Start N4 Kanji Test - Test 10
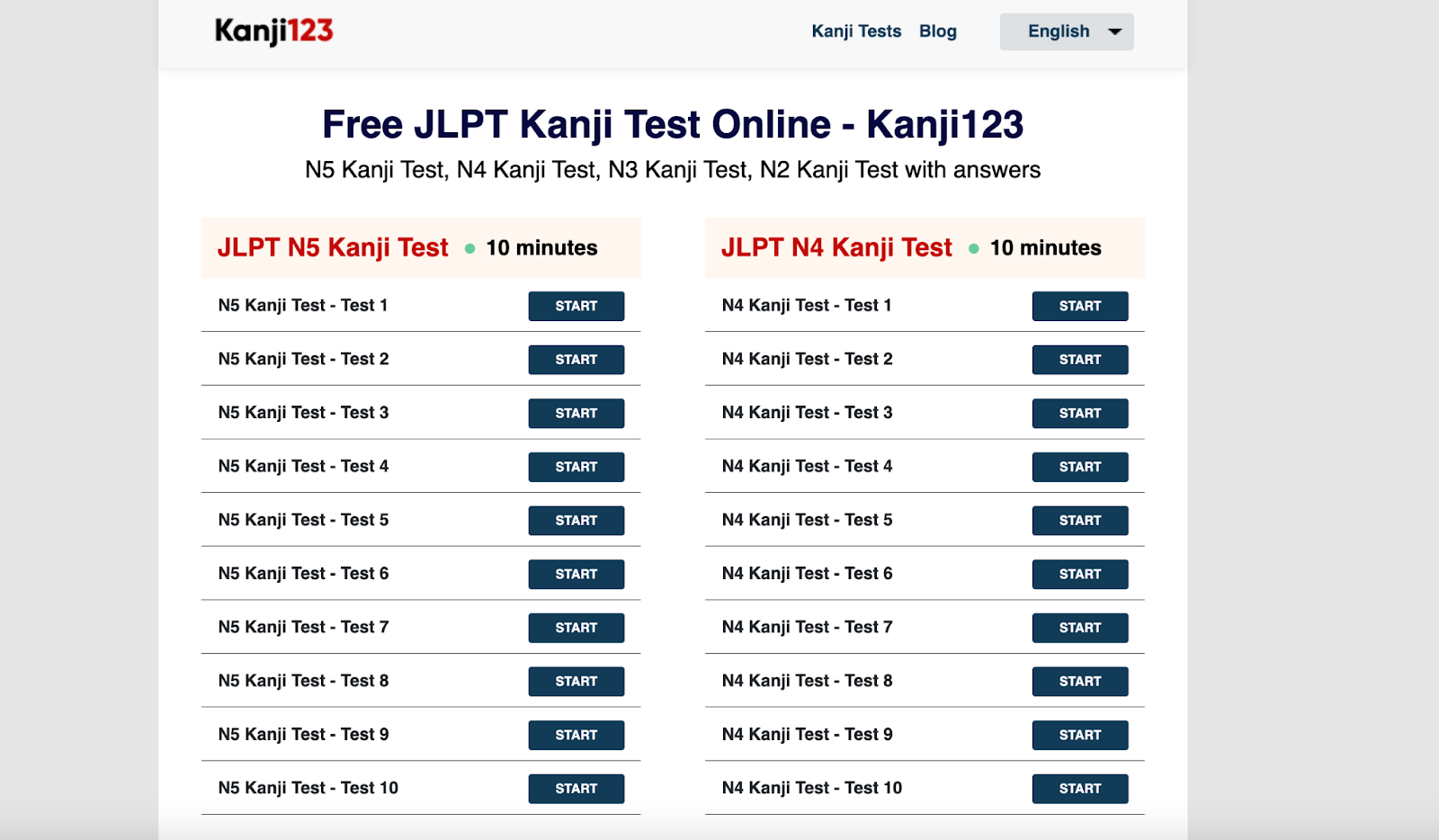 (x=1080, y=788)
